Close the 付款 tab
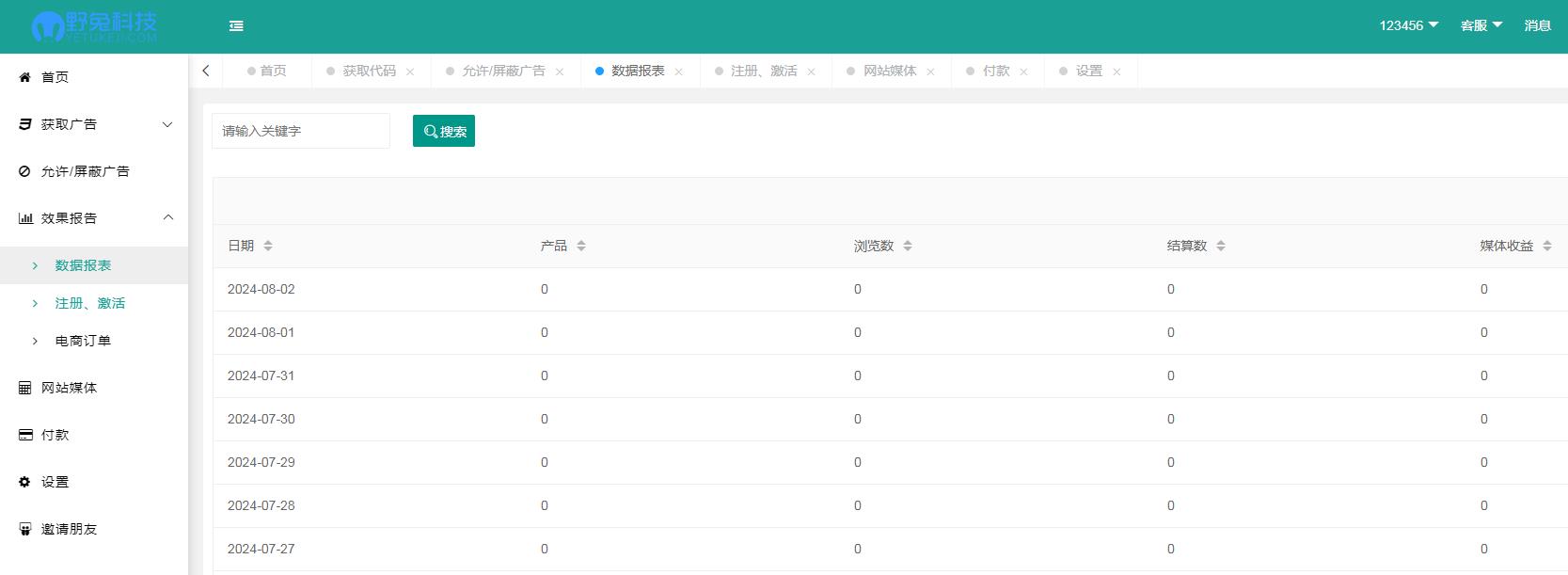 point(1023,72)
